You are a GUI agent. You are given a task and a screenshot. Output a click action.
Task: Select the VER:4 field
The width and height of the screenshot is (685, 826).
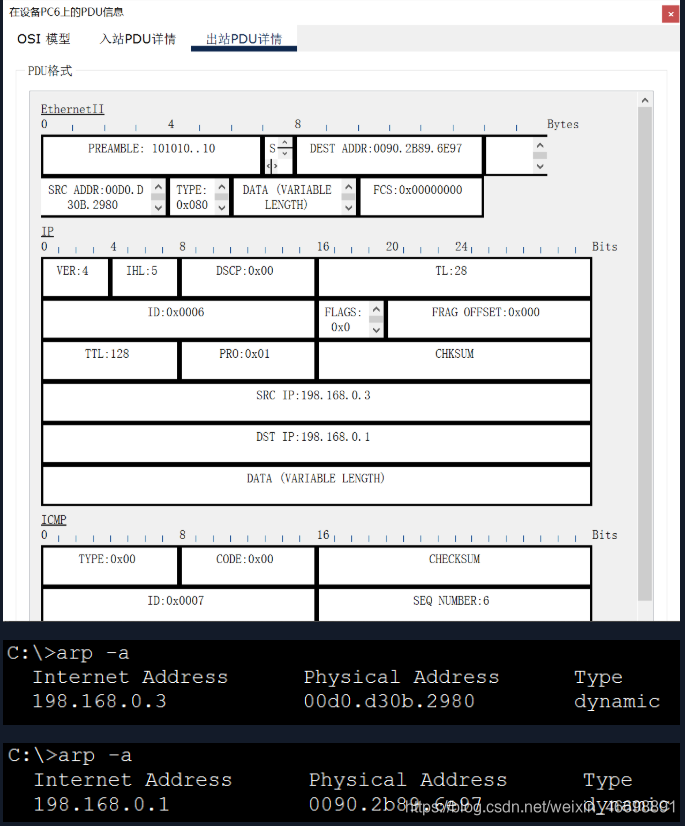pos(75,277)
